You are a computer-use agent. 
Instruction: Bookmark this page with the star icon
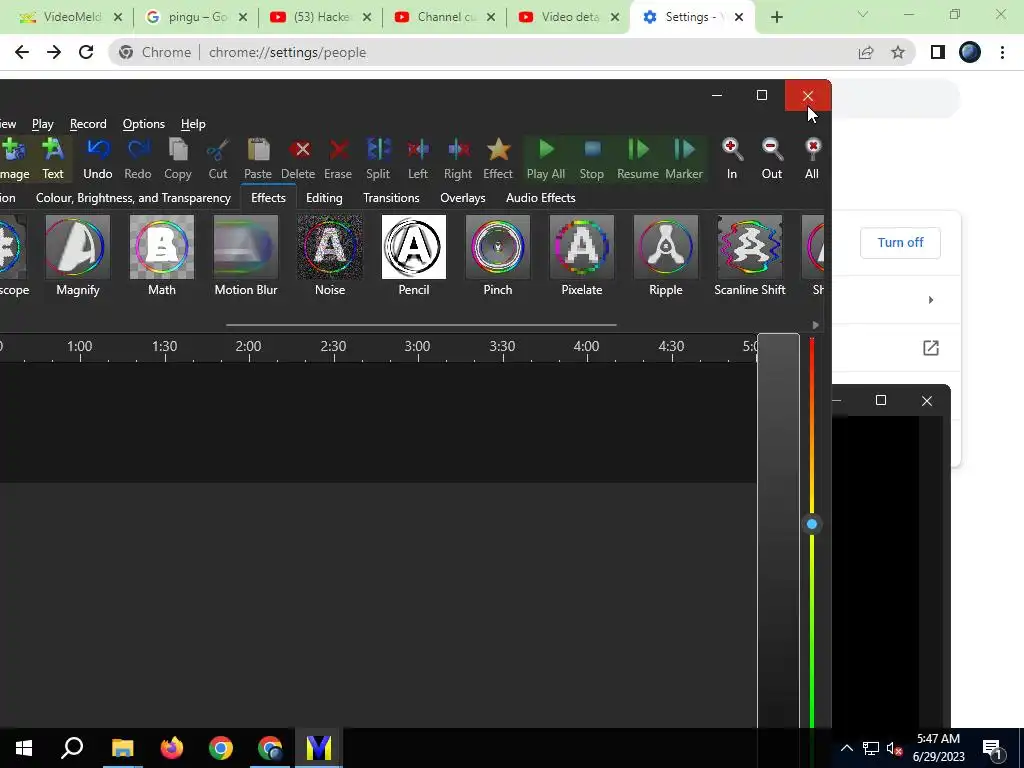pyautogui.click(x=898, y=52)
